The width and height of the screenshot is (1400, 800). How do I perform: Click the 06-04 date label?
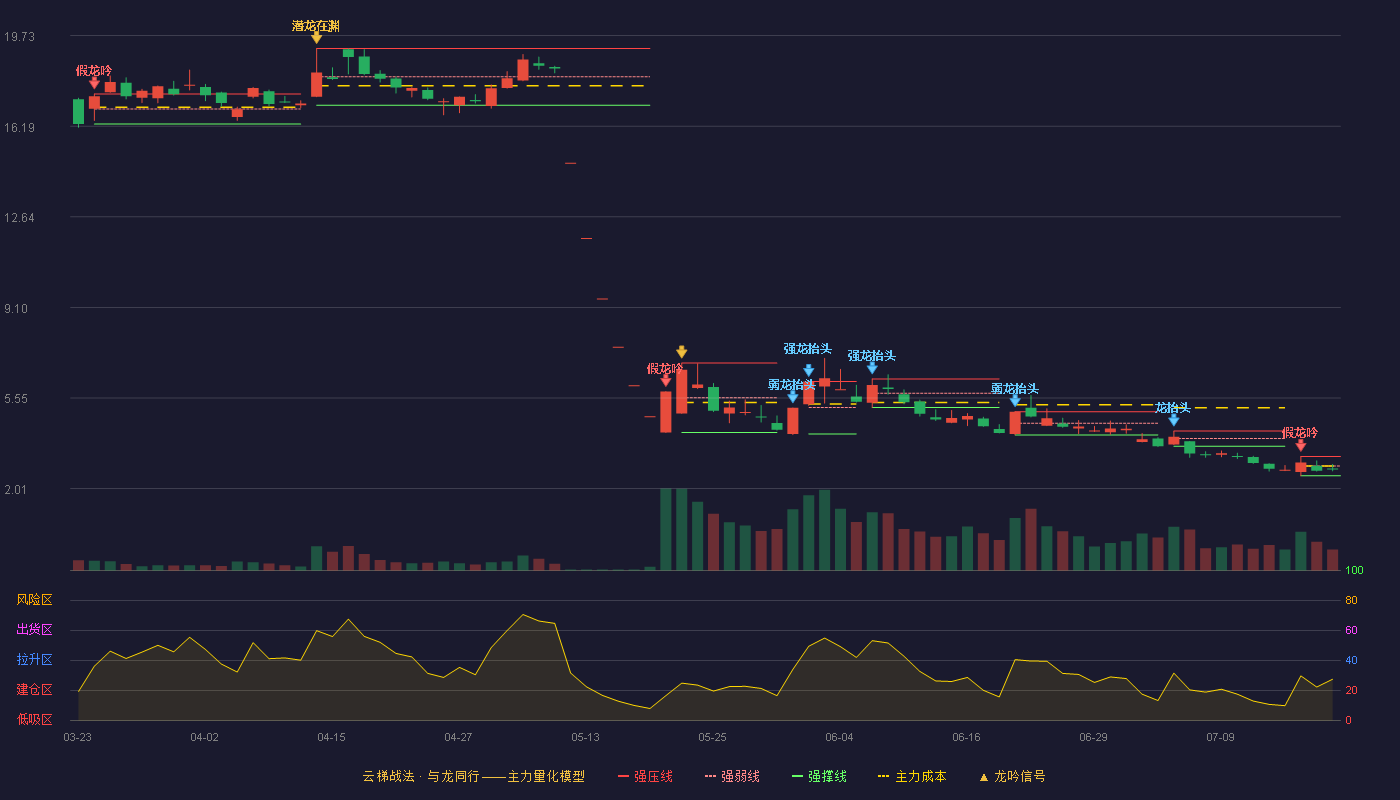click(839, 737)
